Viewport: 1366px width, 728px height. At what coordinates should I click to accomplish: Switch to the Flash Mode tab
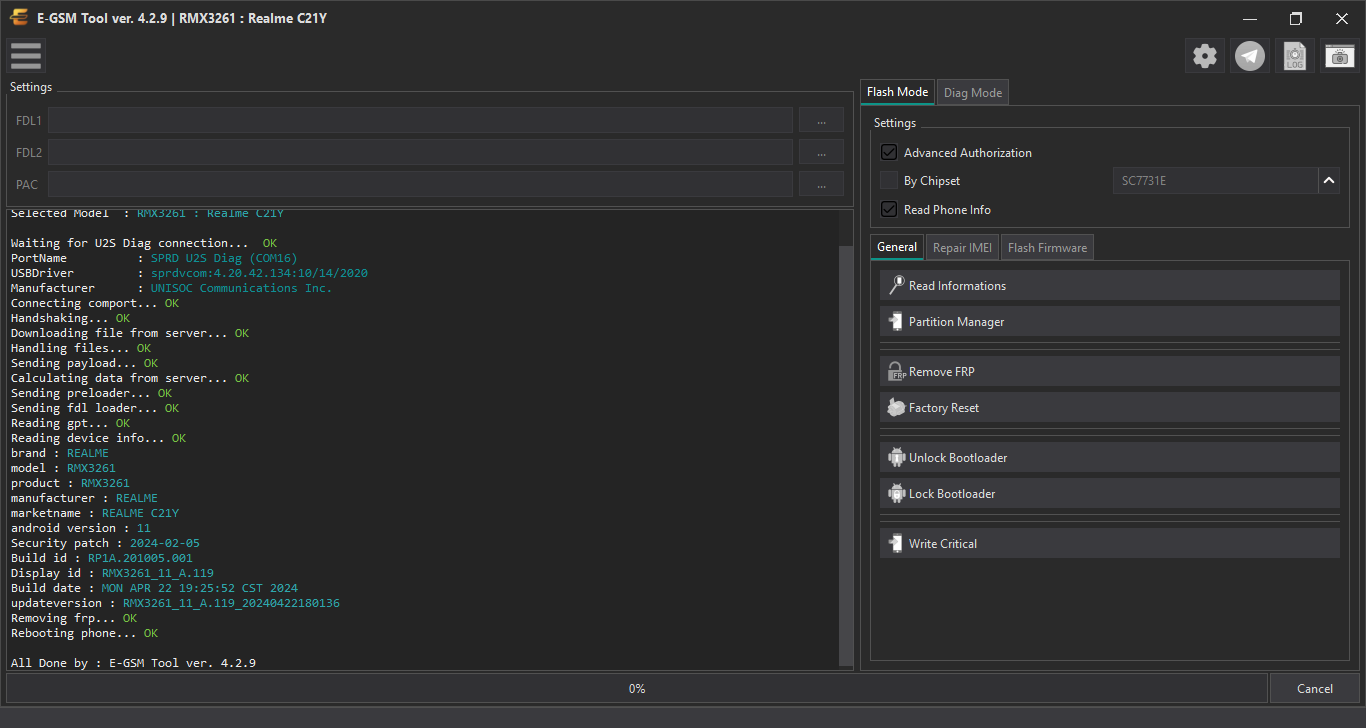897,92
